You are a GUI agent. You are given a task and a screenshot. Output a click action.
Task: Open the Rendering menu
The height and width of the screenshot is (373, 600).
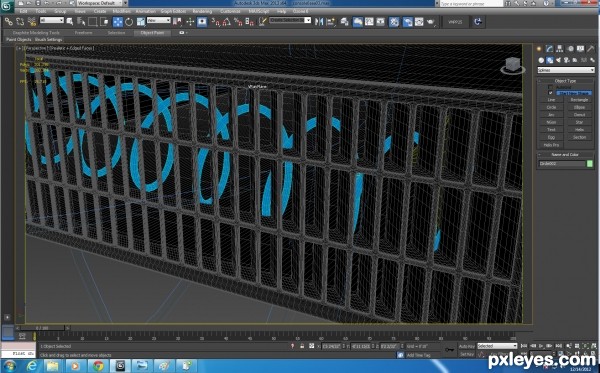(202, 11)
